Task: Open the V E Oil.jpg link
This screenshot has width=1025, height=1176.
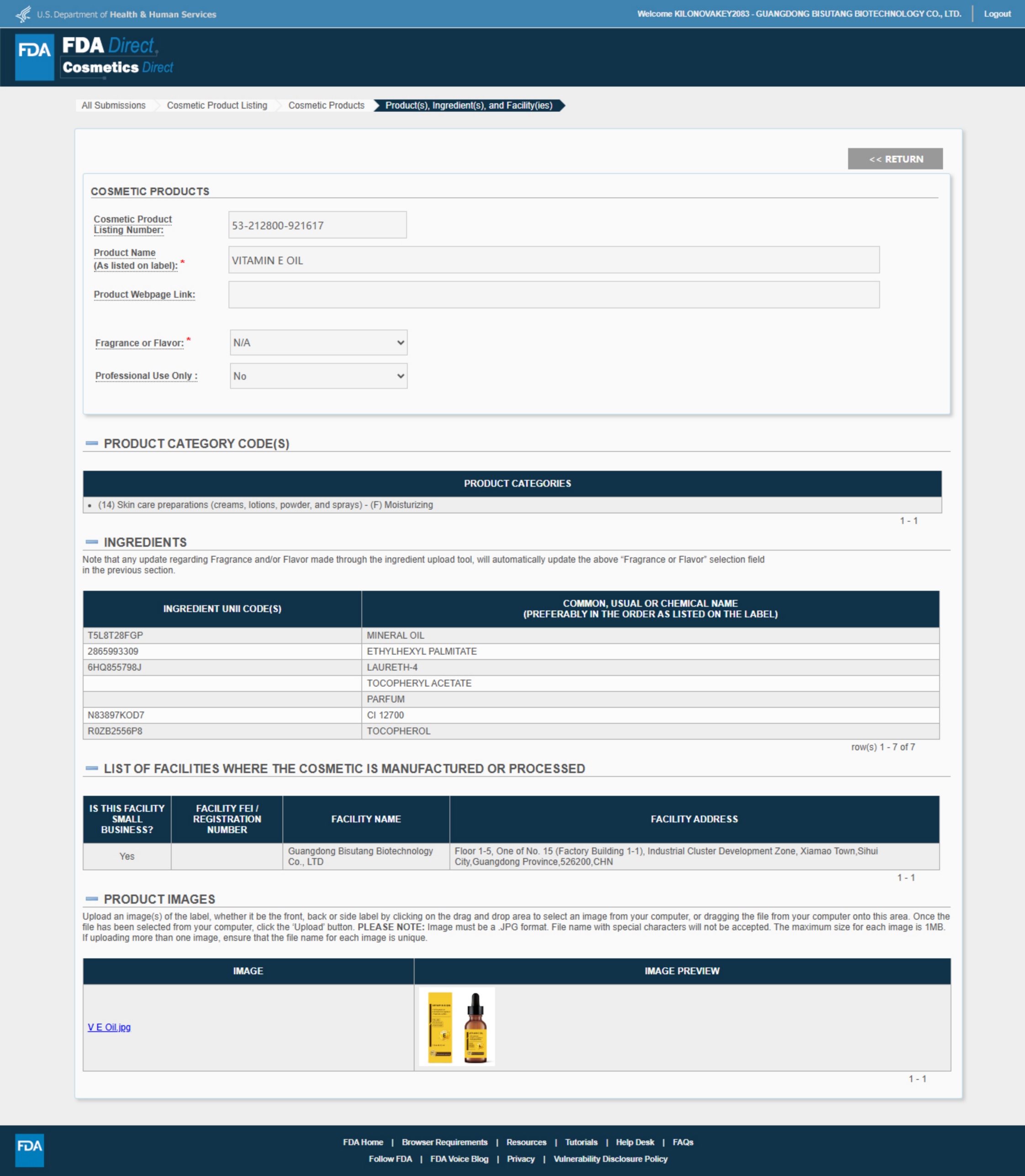Action: (x=109, y=1027)
